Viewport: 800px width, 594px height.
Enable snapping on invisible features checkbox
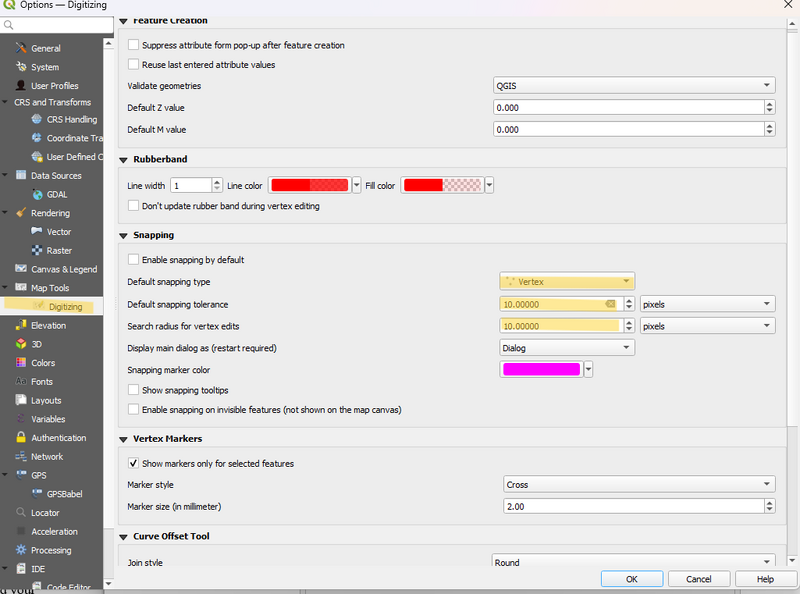pos(133,409)
